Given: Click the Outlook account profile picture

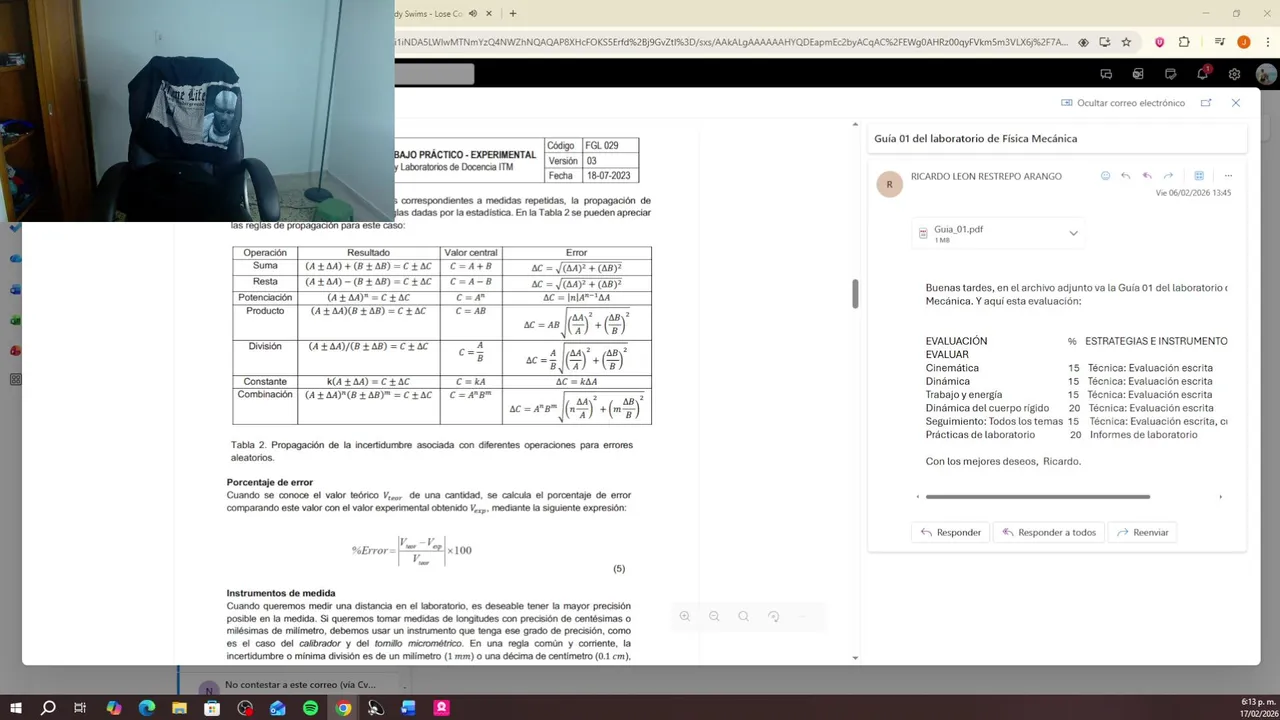Looking at the screenshot, I should (x=1265, y=74).
